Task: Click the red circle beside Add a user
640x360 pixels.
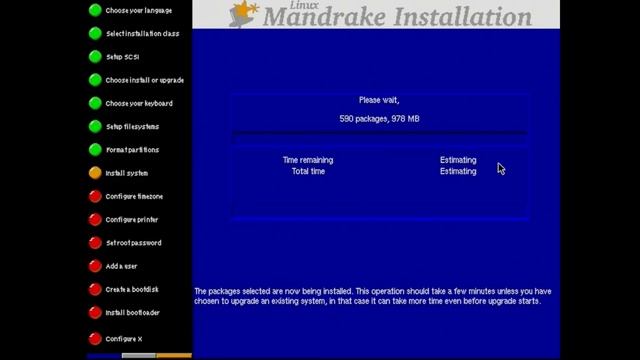Action: tap(95, 266)
